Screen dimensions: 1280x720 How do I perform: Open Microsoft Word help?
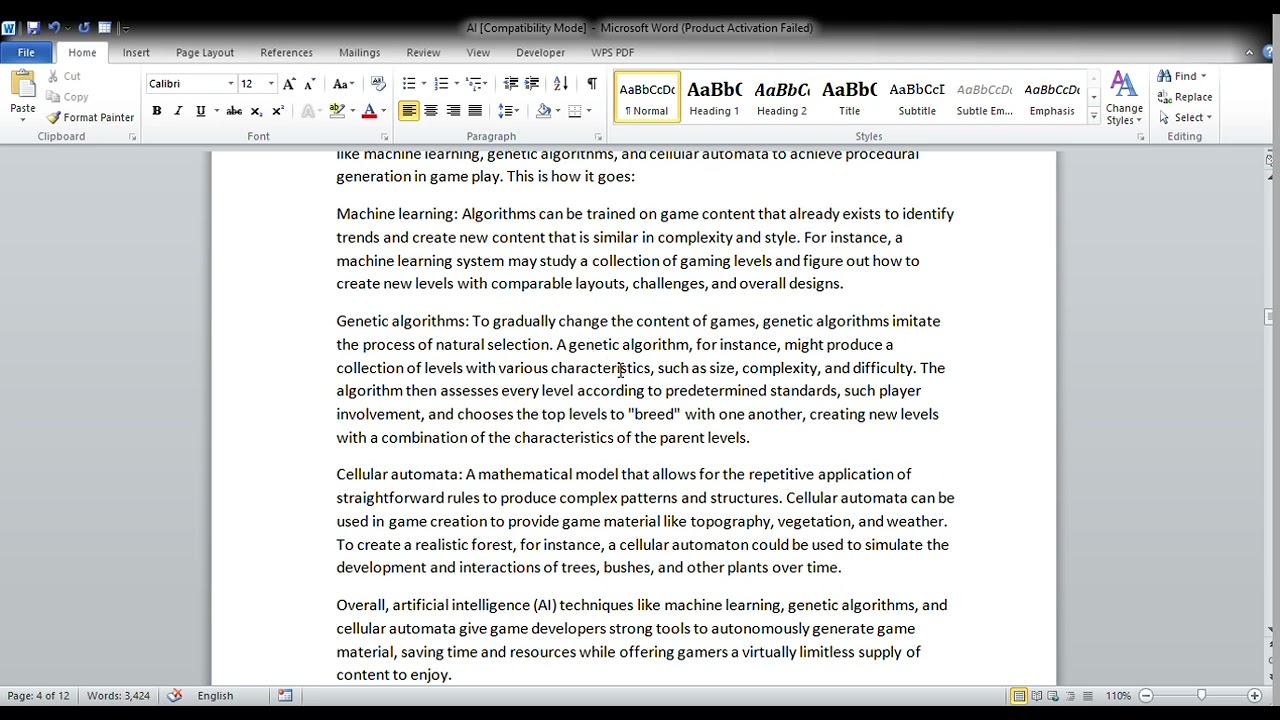1267,52
